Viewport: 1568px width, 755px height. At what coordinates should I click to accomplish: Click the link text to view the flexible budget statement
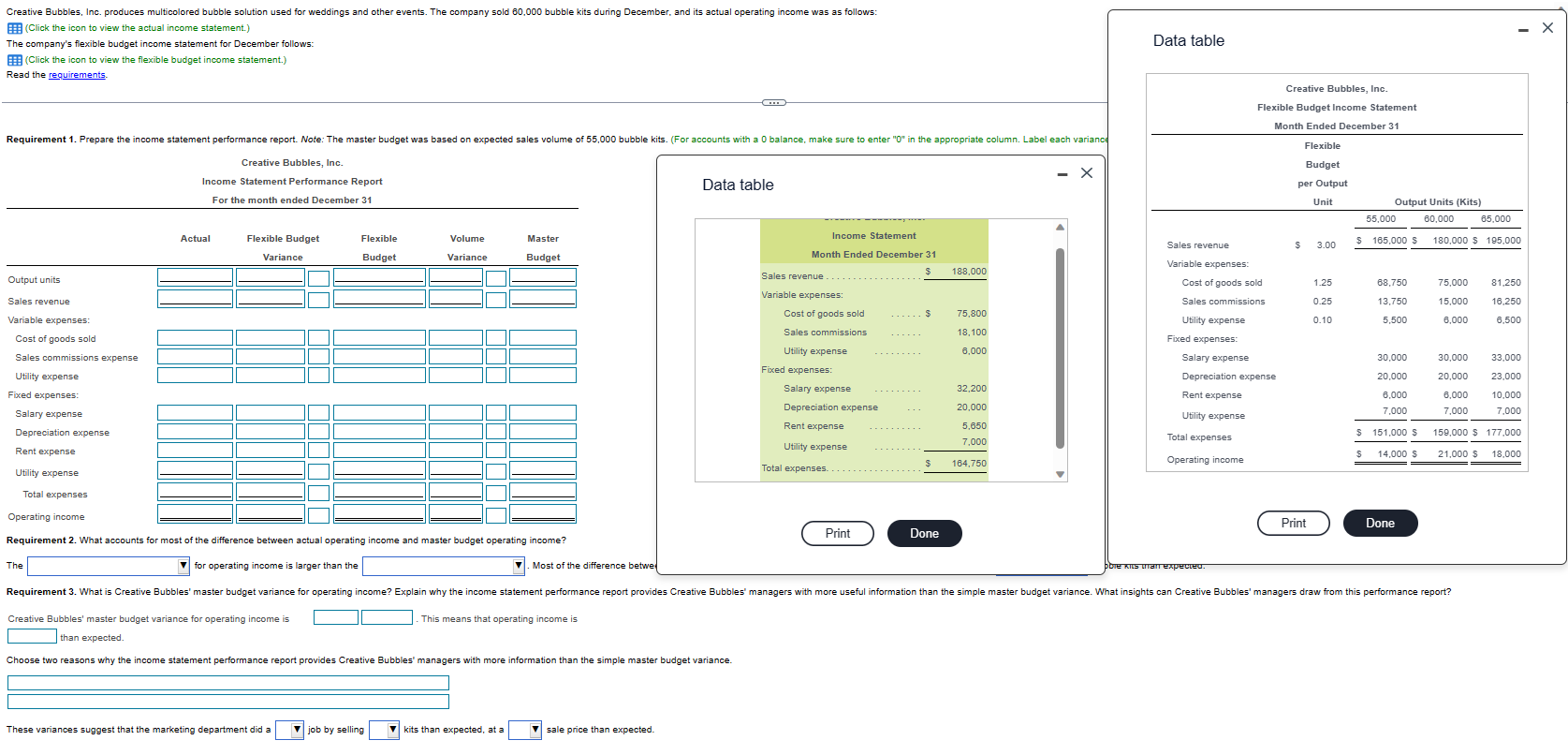coord(155,60)
